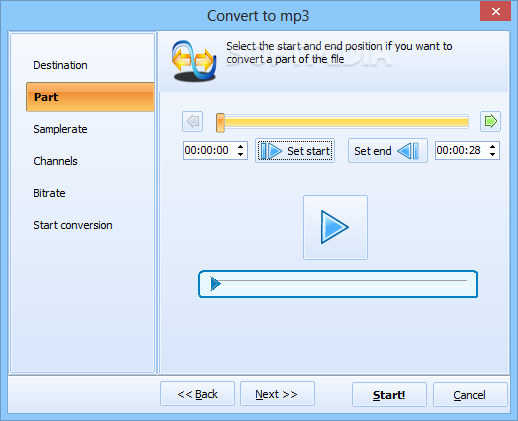Open the Destination step
The width and height of the screenshot is (518, 421).
tap(60, 65)
